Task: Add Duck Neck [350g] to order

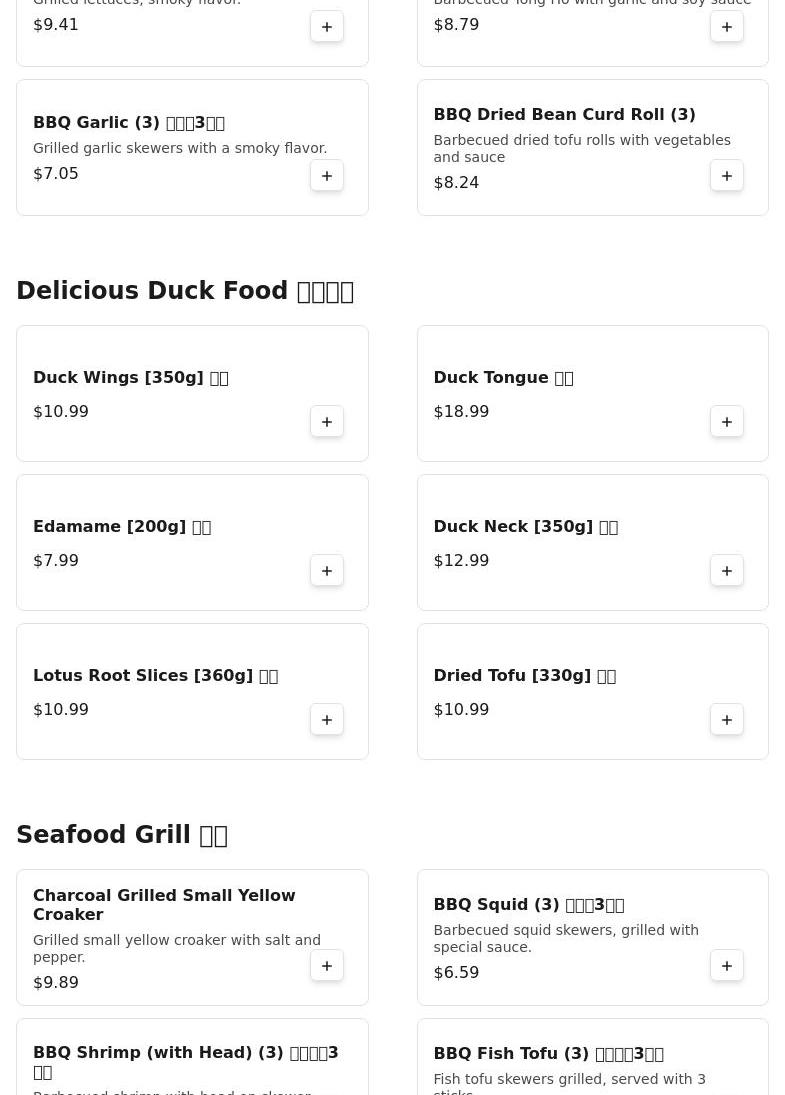Action: (x=727, y=571)
